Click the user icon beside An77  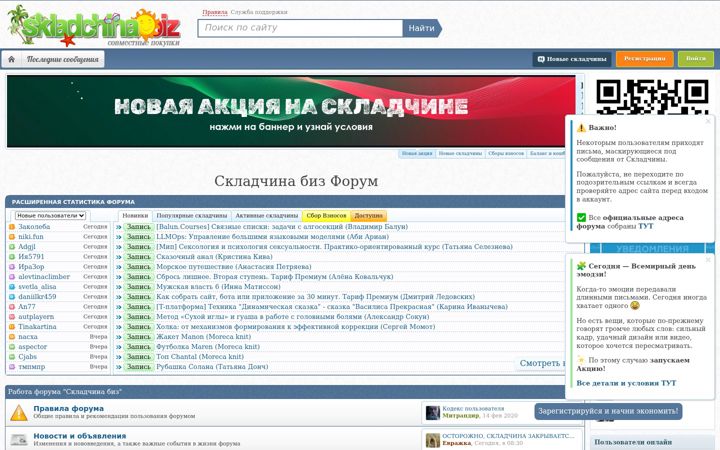[12, 307]
